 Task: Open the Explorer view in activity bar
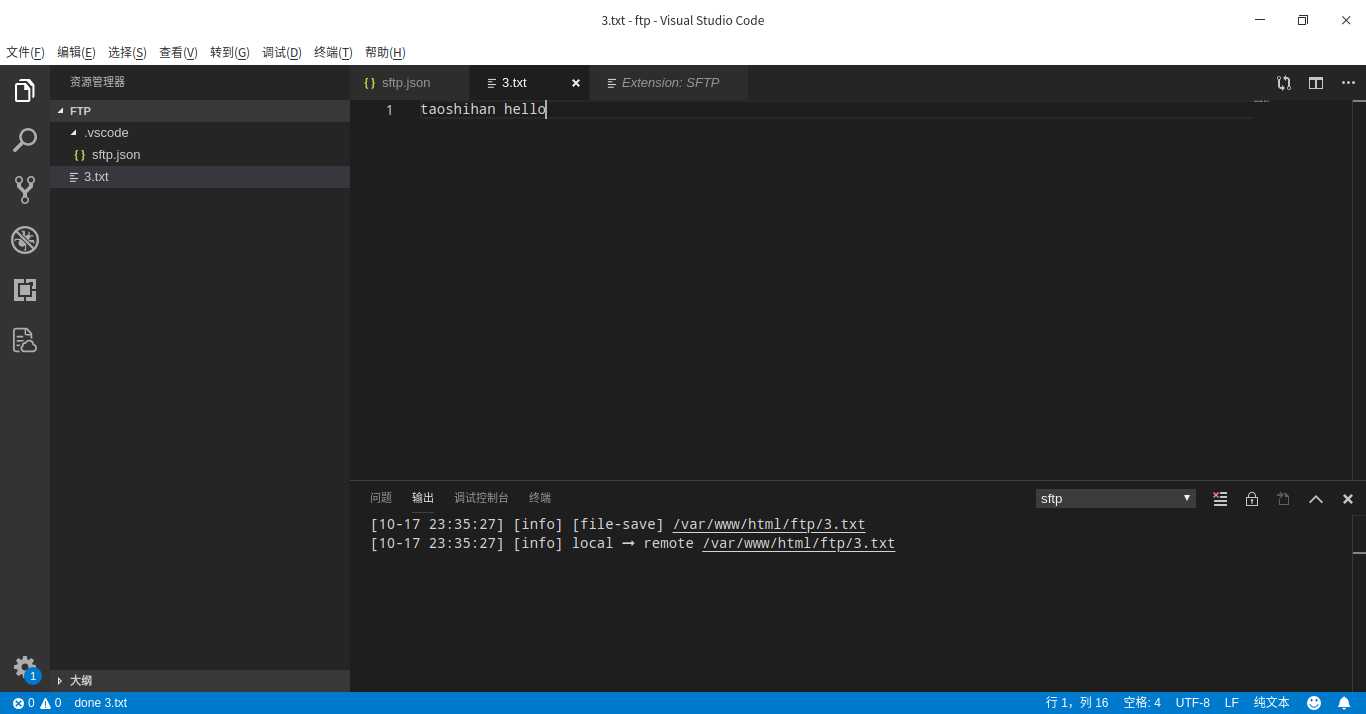25,91
